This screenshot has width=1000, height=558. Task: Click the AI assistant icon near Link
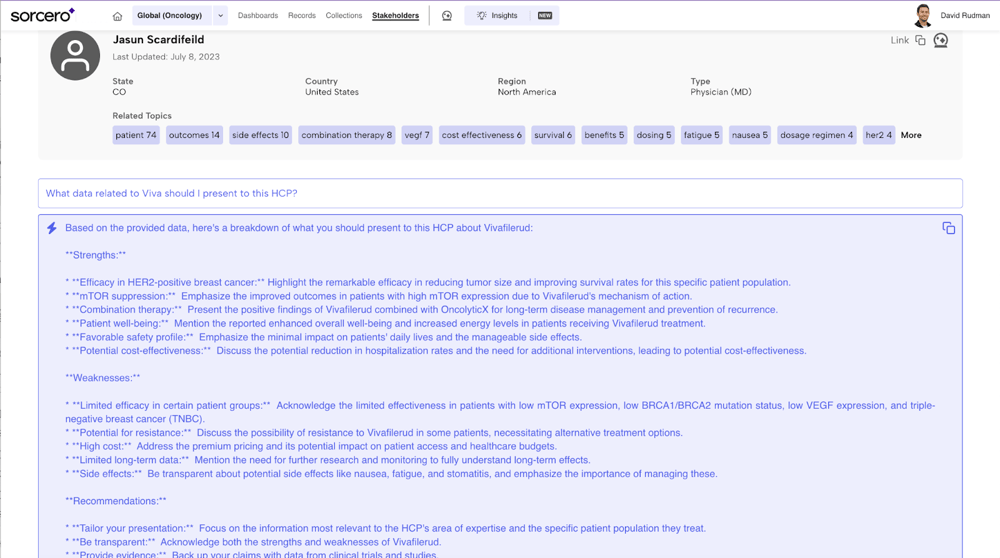pyautogui.click(x=941, y=40)
